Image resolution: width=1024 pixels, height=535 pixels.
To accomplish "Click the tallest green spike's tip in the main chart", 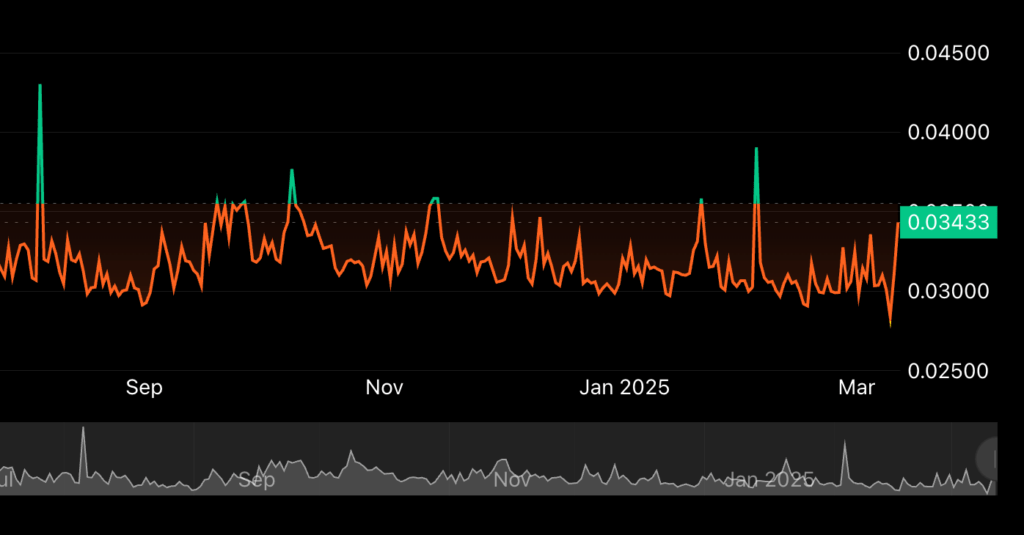I will click(x=40, y=86).
